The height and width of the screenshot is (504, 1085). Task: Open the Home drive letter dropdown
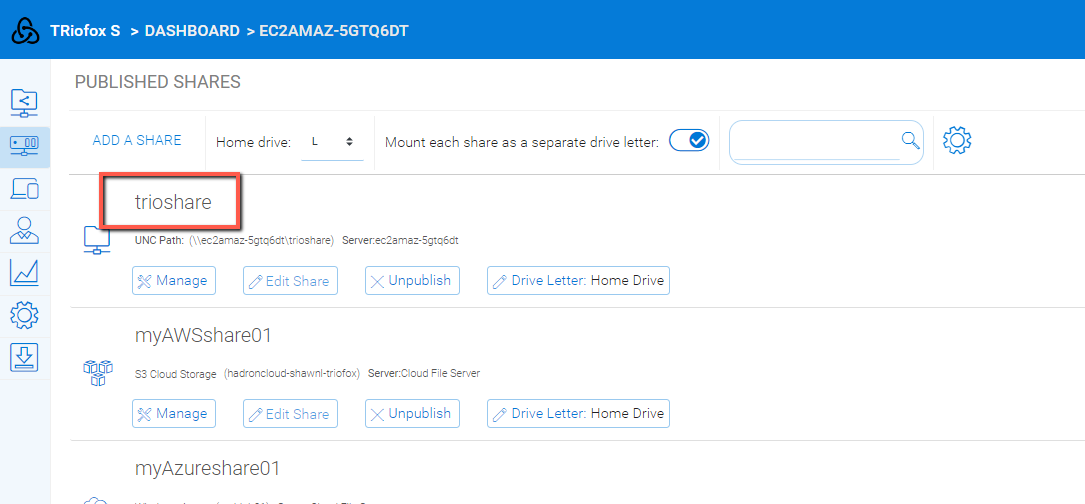click(x=332, y=142)
